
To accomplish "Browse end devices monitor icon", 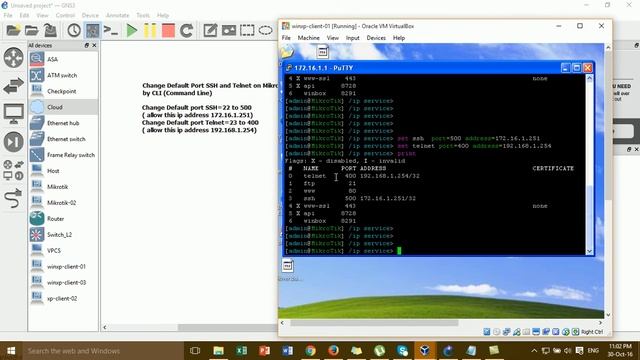I will [x=13, y=114].
